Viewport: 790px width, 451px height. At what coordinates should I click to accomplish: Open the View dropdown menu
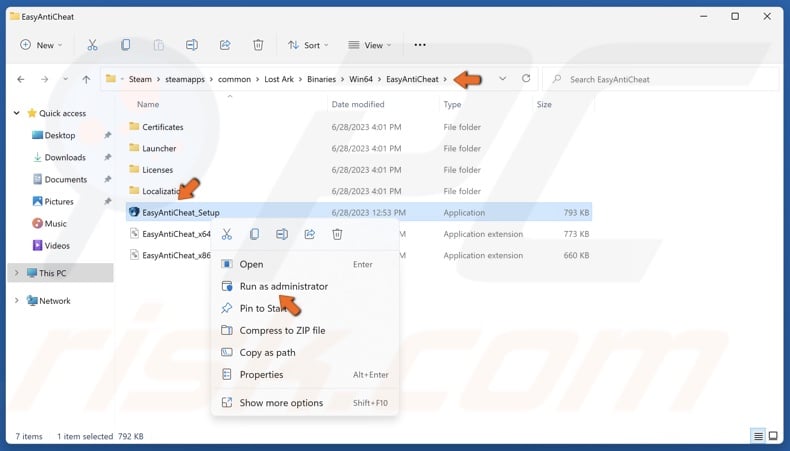(370, 45)
